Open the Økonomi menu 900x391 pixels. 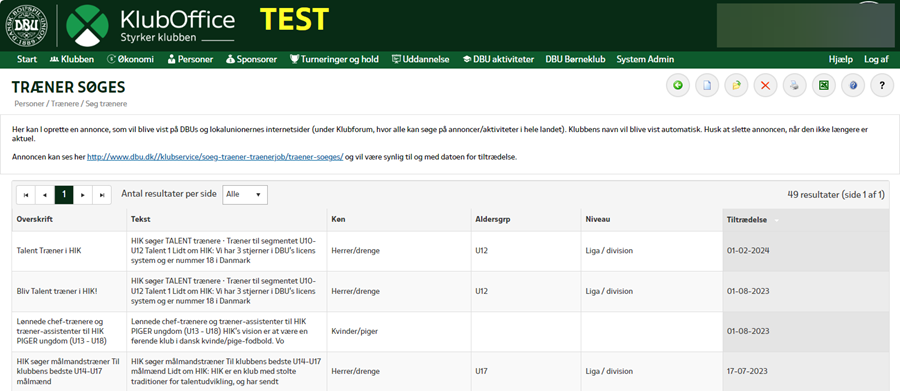130,59
